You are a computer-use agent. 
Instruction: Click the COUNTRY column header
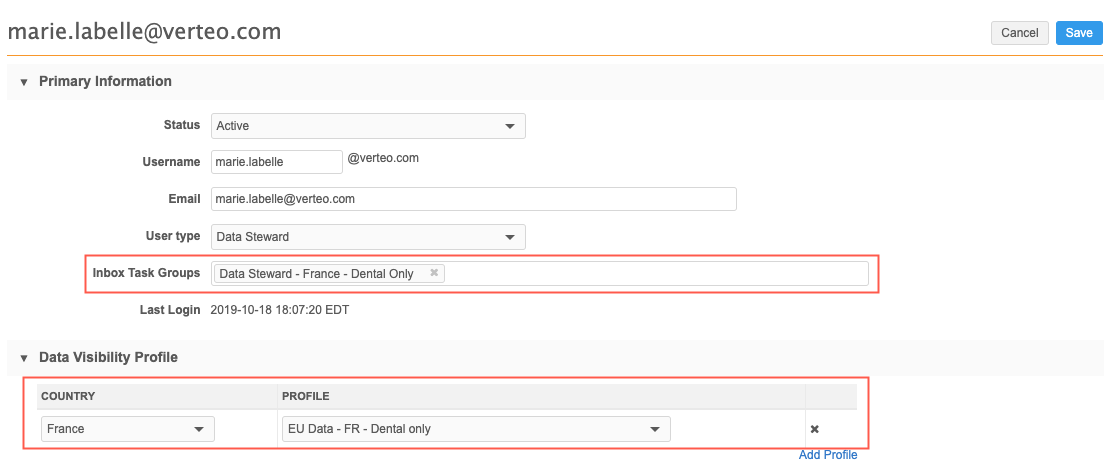[68, 396]
